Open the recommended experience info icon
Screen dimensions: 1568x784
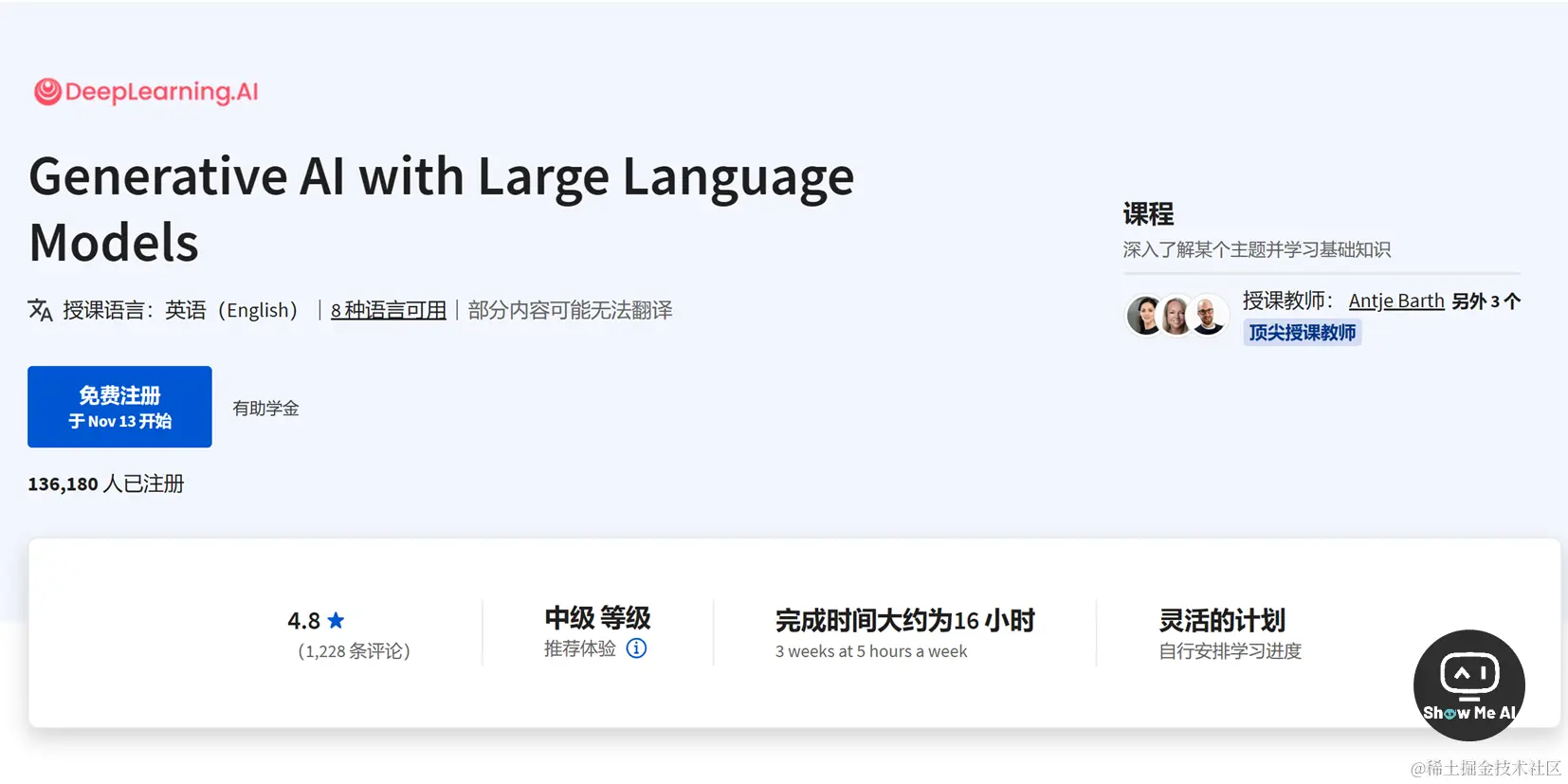(x=637, y=648)
